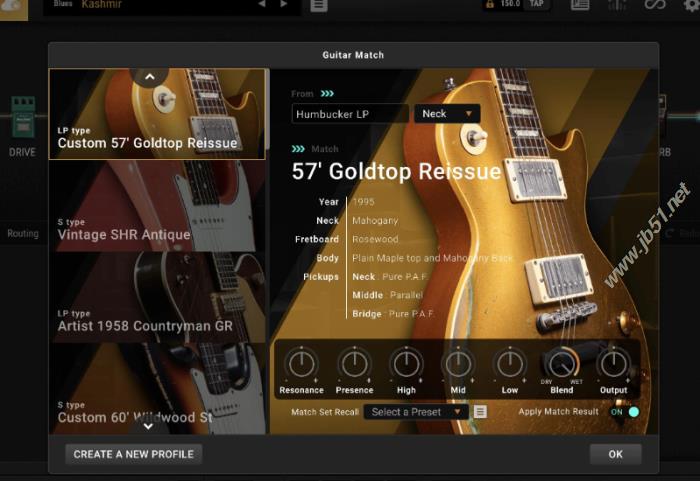Adjust the Blend dry/wet knob
The width and height of the screenshot is (700, 481).
tap(562, 364)
